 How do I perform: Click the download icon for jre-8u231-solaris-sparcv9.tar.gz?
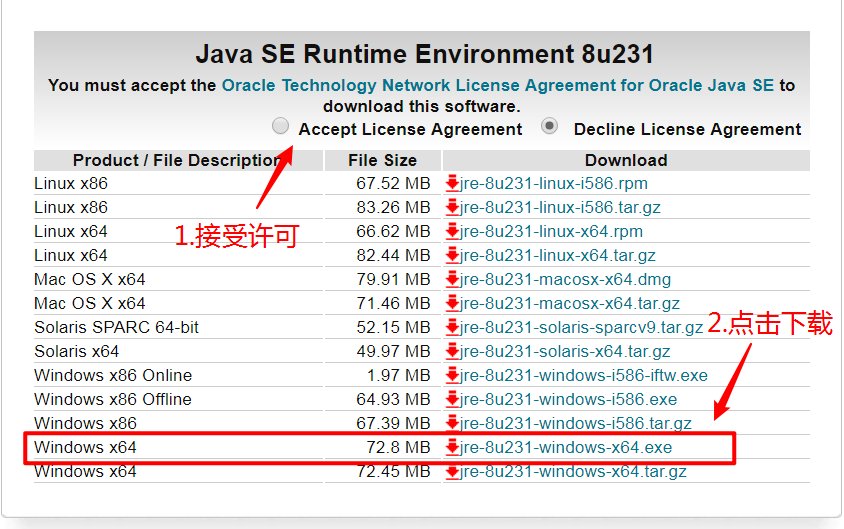(x=452, y=327)
